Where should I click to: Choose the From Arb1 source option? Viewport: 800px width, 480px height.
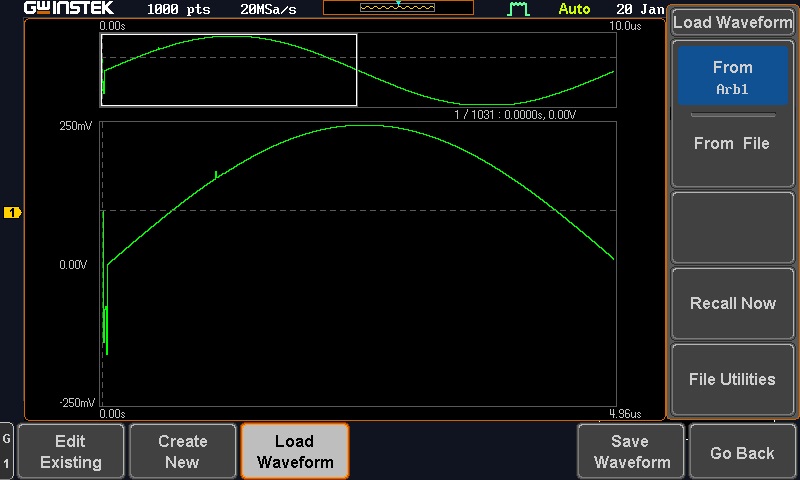[732, 78]
